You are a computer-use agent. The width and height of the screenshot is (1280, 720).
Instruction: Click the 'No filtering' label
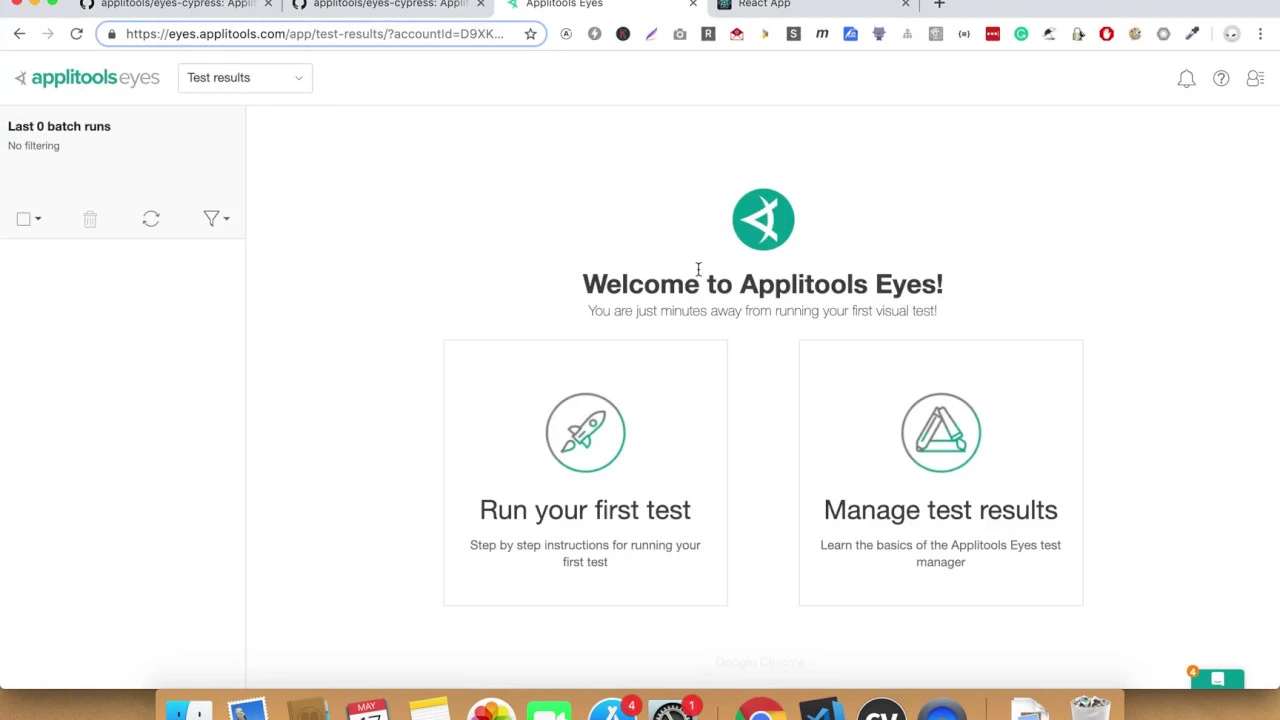pyautogui.click(x=34, y=146)
